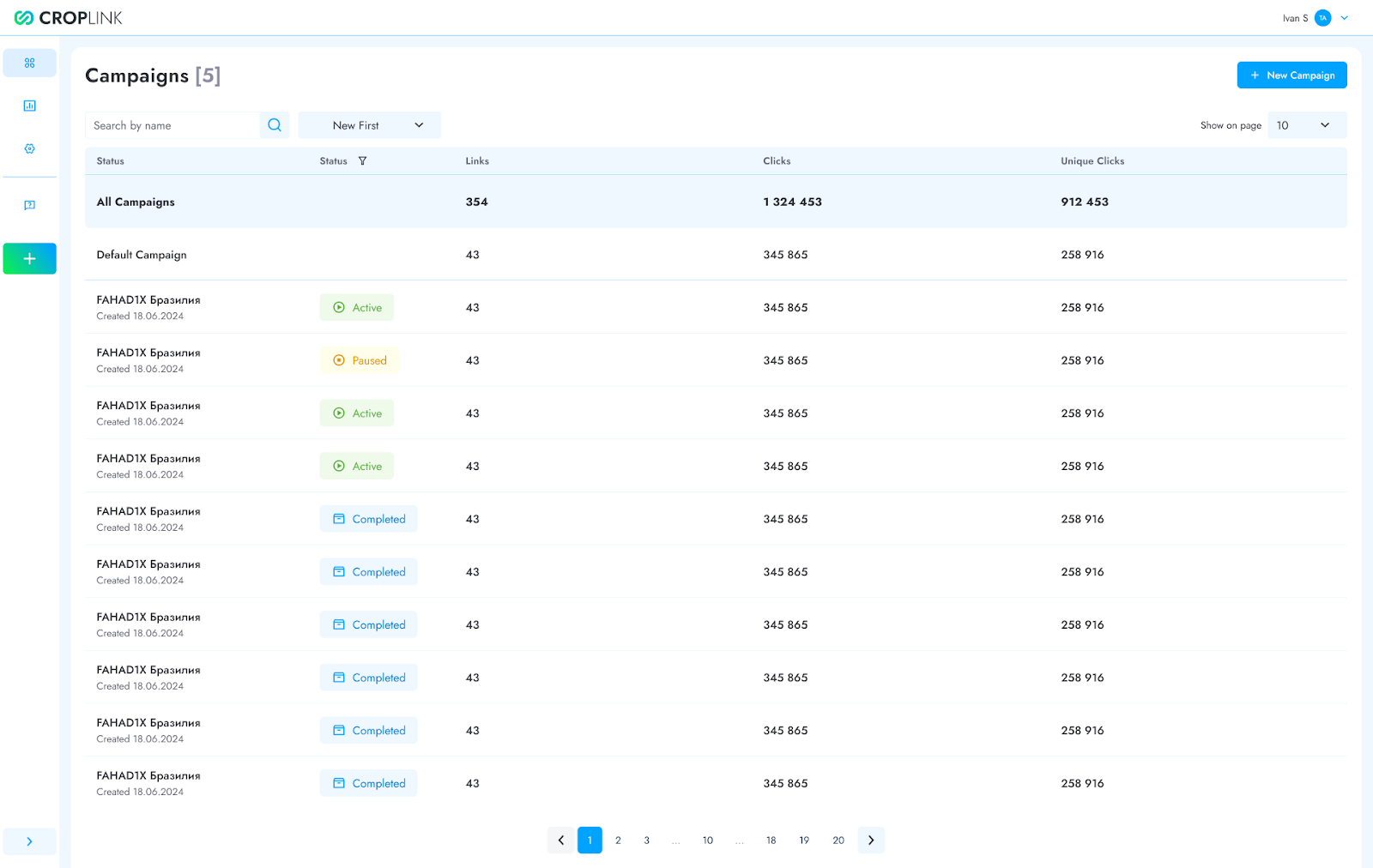Expand the user account menu chevron
Image resolution: width=1373 pixels, height=868 pixels.
[1345, 18]
